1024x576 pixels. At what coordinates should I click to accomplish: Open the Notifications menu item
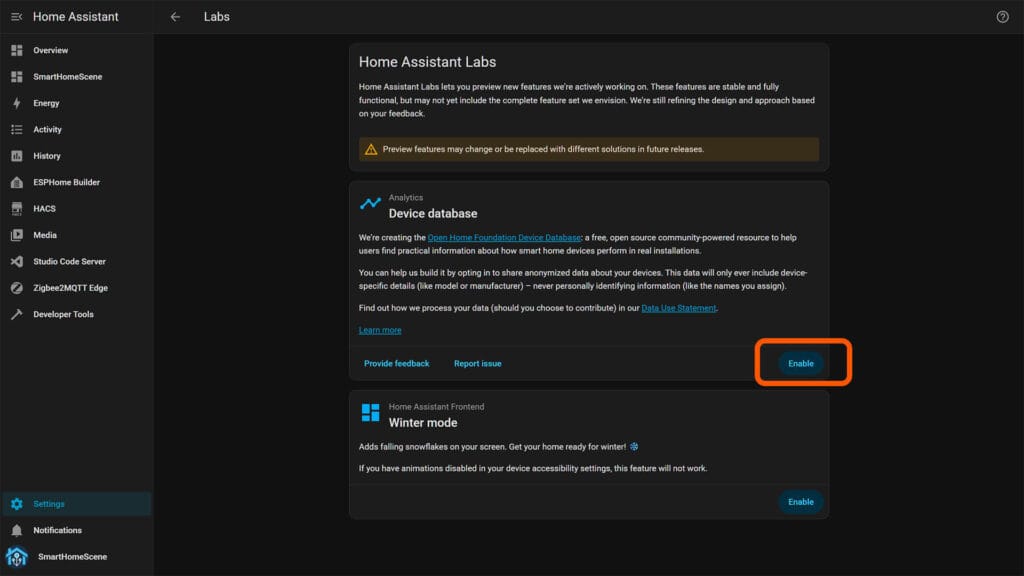pyautogui.click(x=76, y=530)
